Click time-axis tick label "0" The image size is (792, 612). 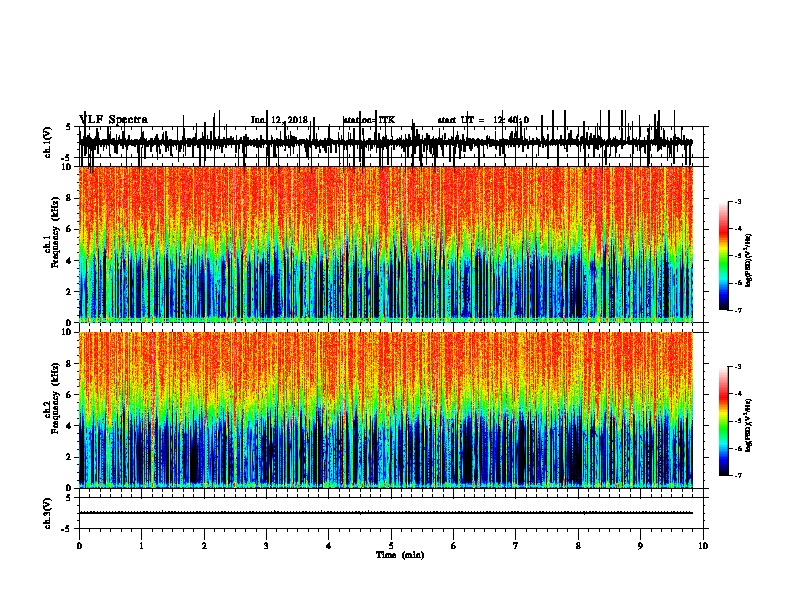pos(79,546)
